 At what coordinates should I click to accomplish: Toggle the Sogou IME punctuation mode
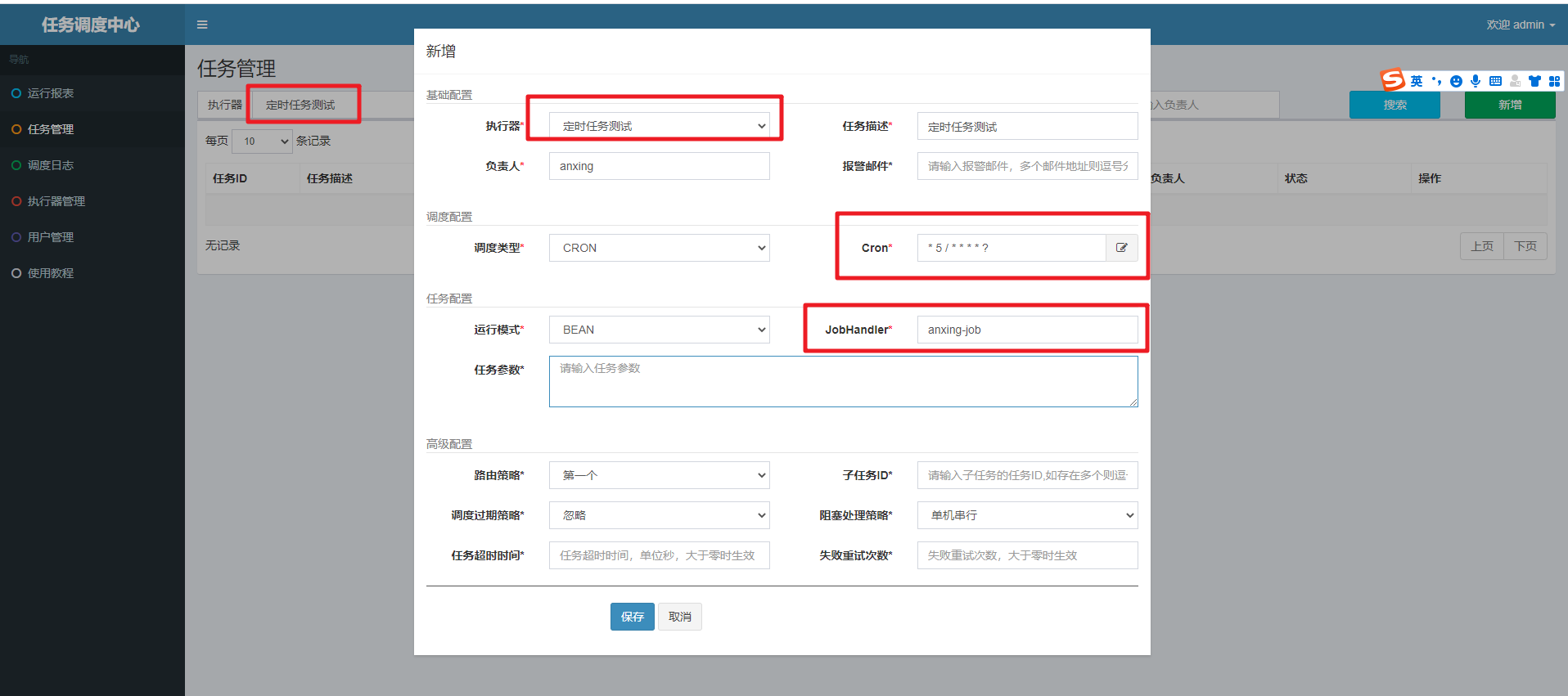[x=1436, y=81]
